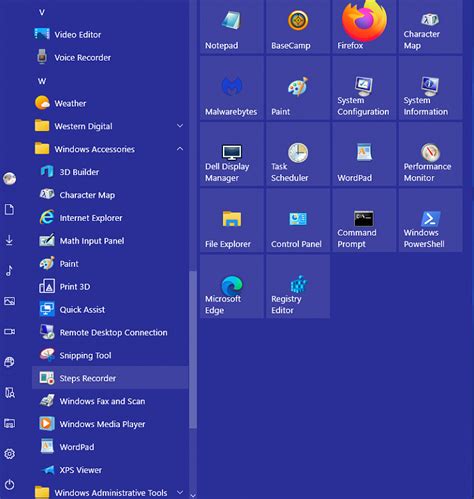Launch the BaseCamp tile
474x499 pixels.
click(x=298, y=26)
